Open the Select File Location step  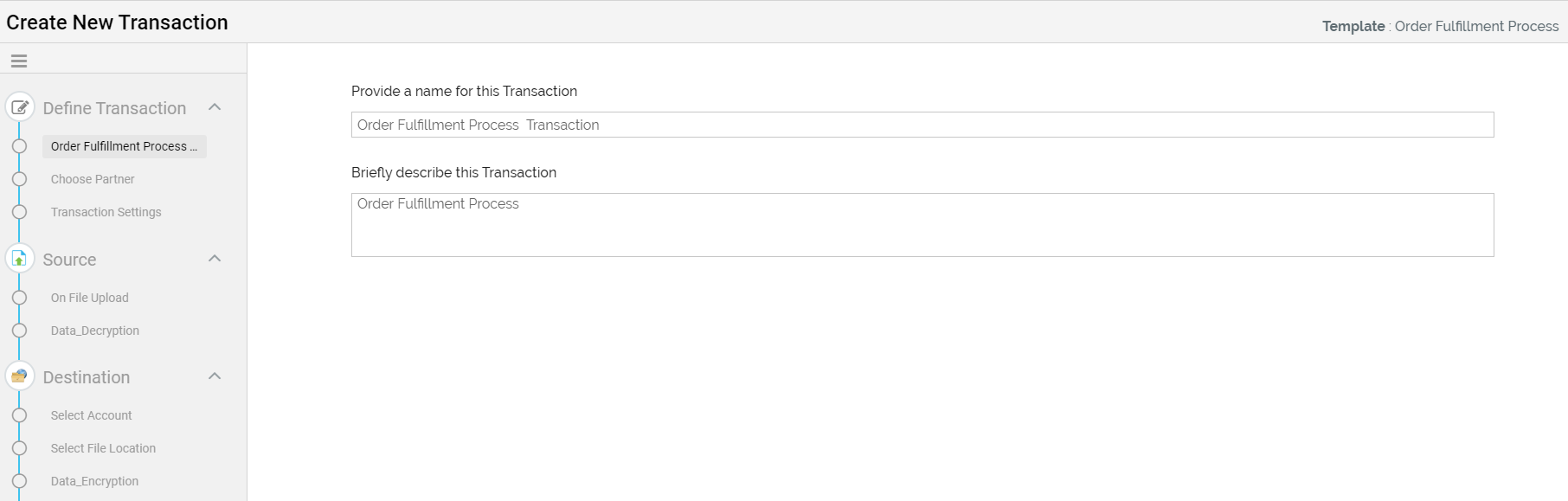coord(103,448)
